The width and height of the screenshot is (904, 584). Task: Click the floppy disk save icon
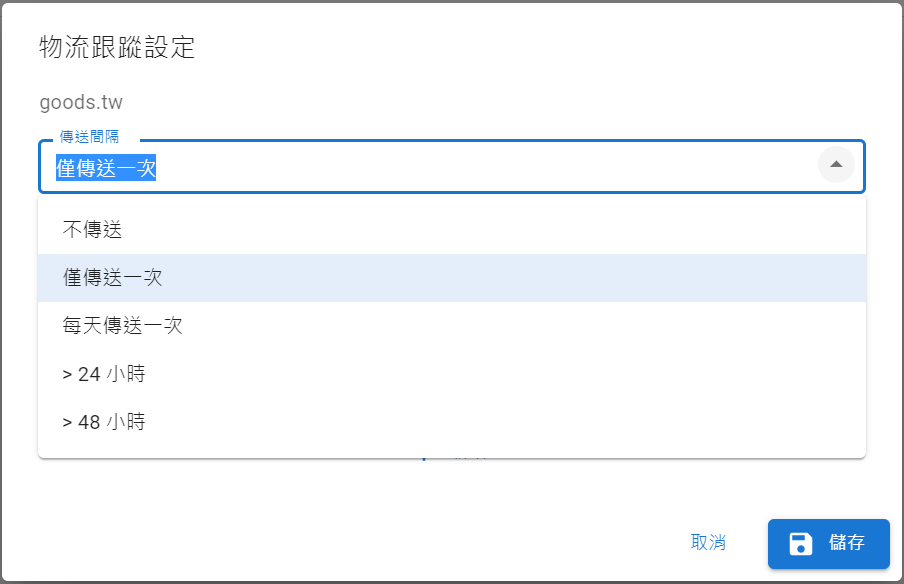tap(800, 544)
